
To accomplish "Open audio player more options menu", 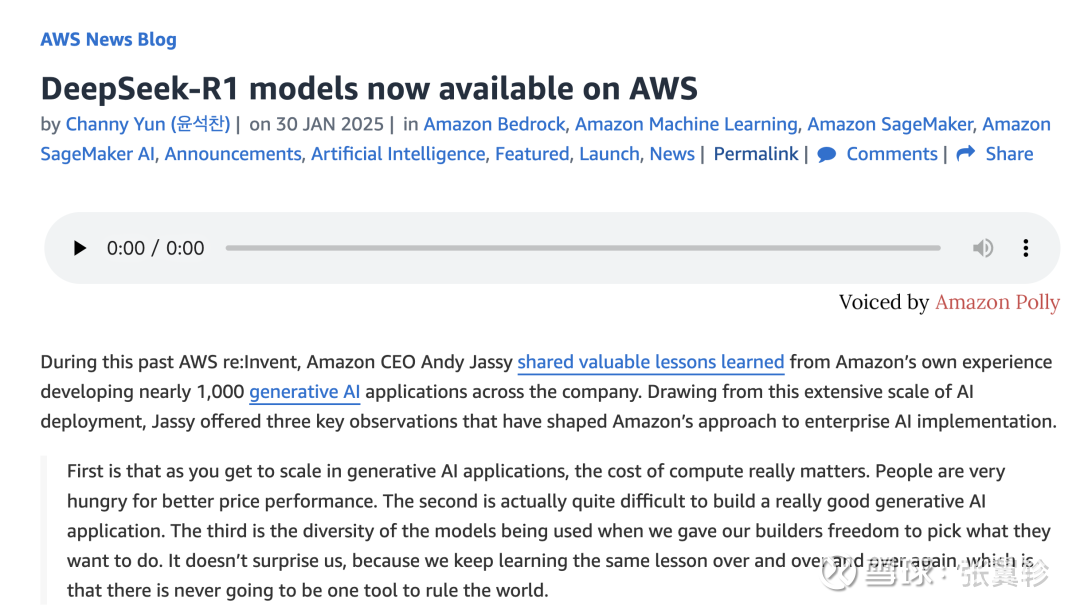I will (1026, 248).
